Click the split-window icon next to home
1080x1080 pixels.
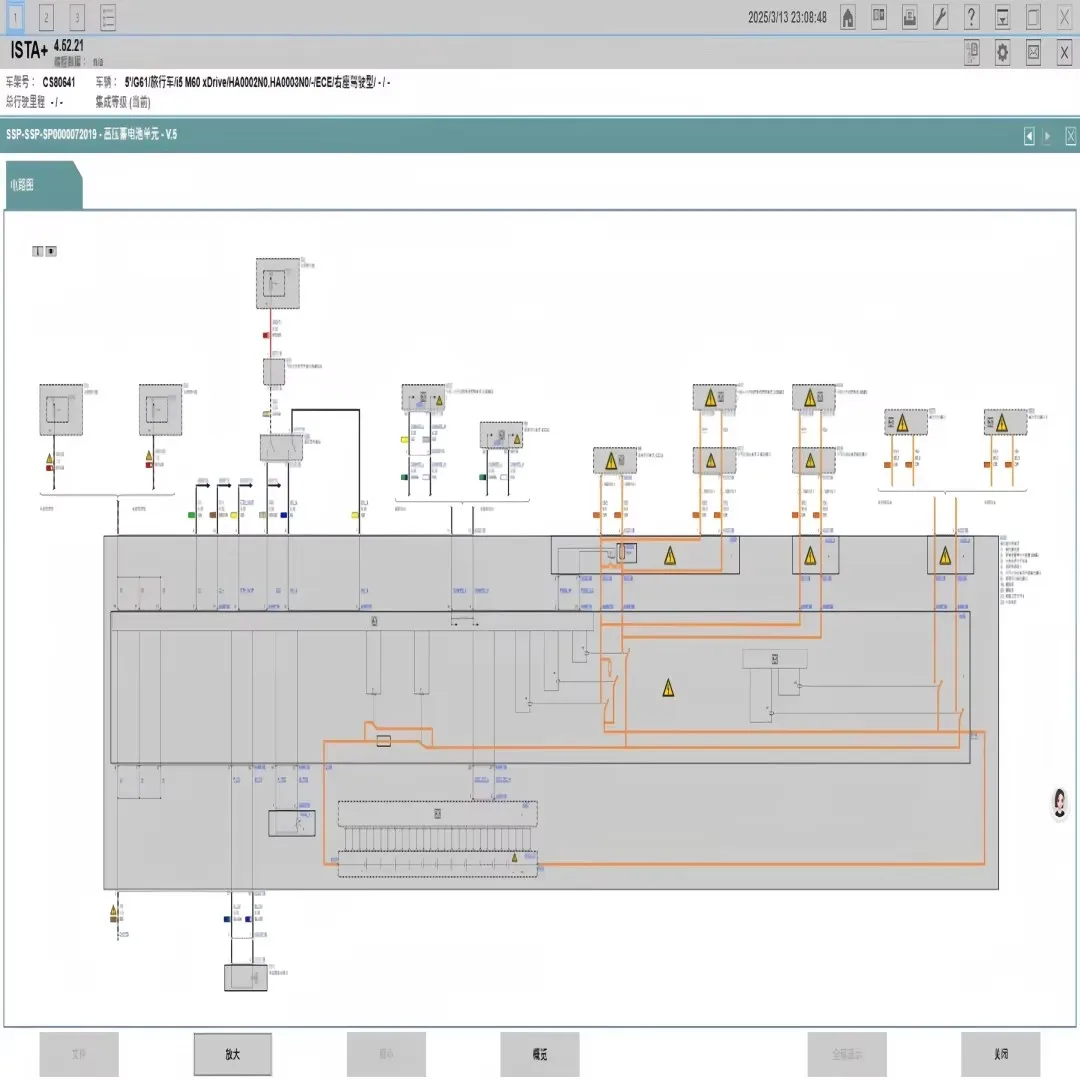tap(879, 17)
